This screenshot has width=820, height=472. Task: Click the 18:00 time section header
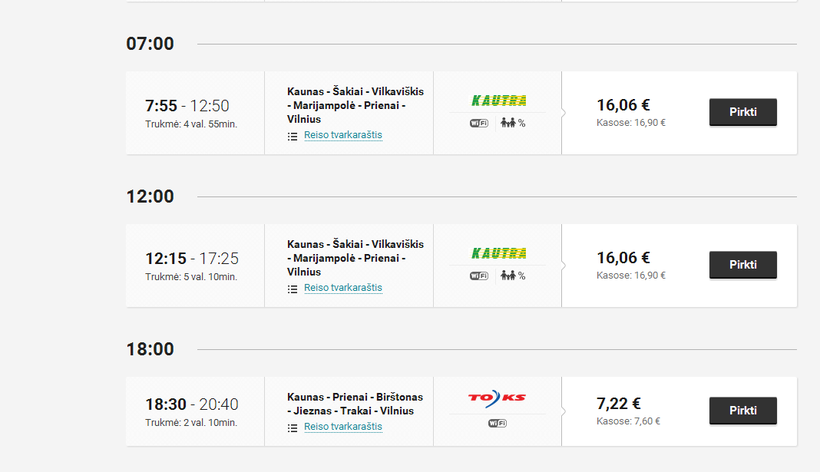[x=150, y=350]
